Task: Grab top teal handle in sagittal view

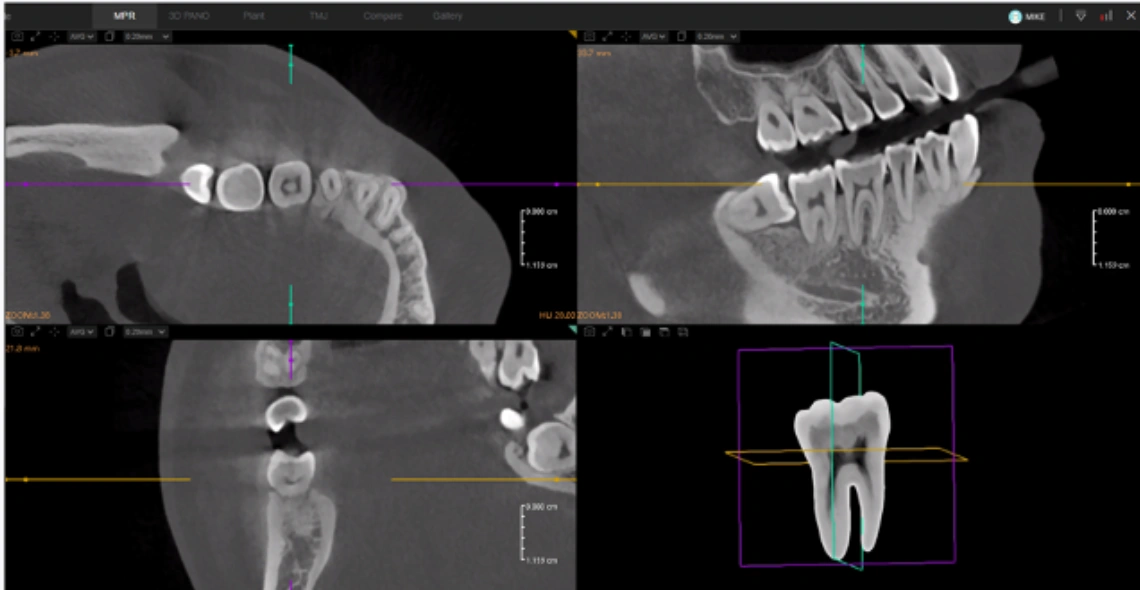Action: 863,64
